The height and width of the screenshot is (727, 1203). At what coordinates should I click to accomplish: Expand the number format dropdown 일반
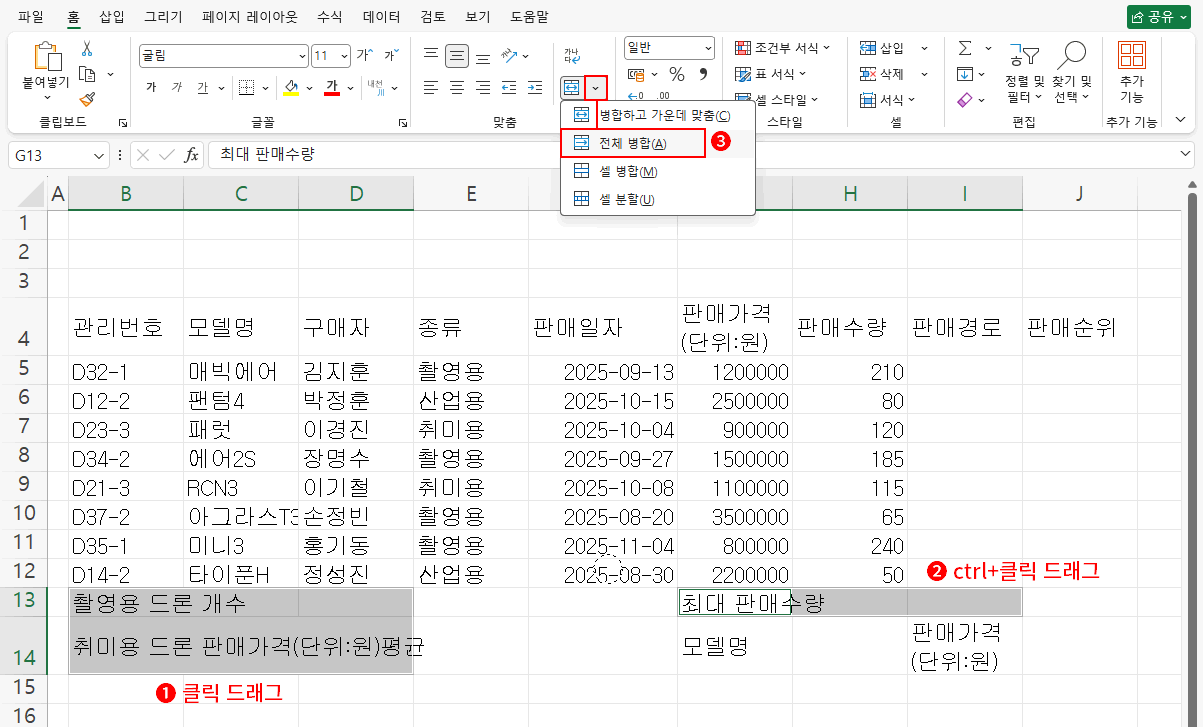click(708, 47)
